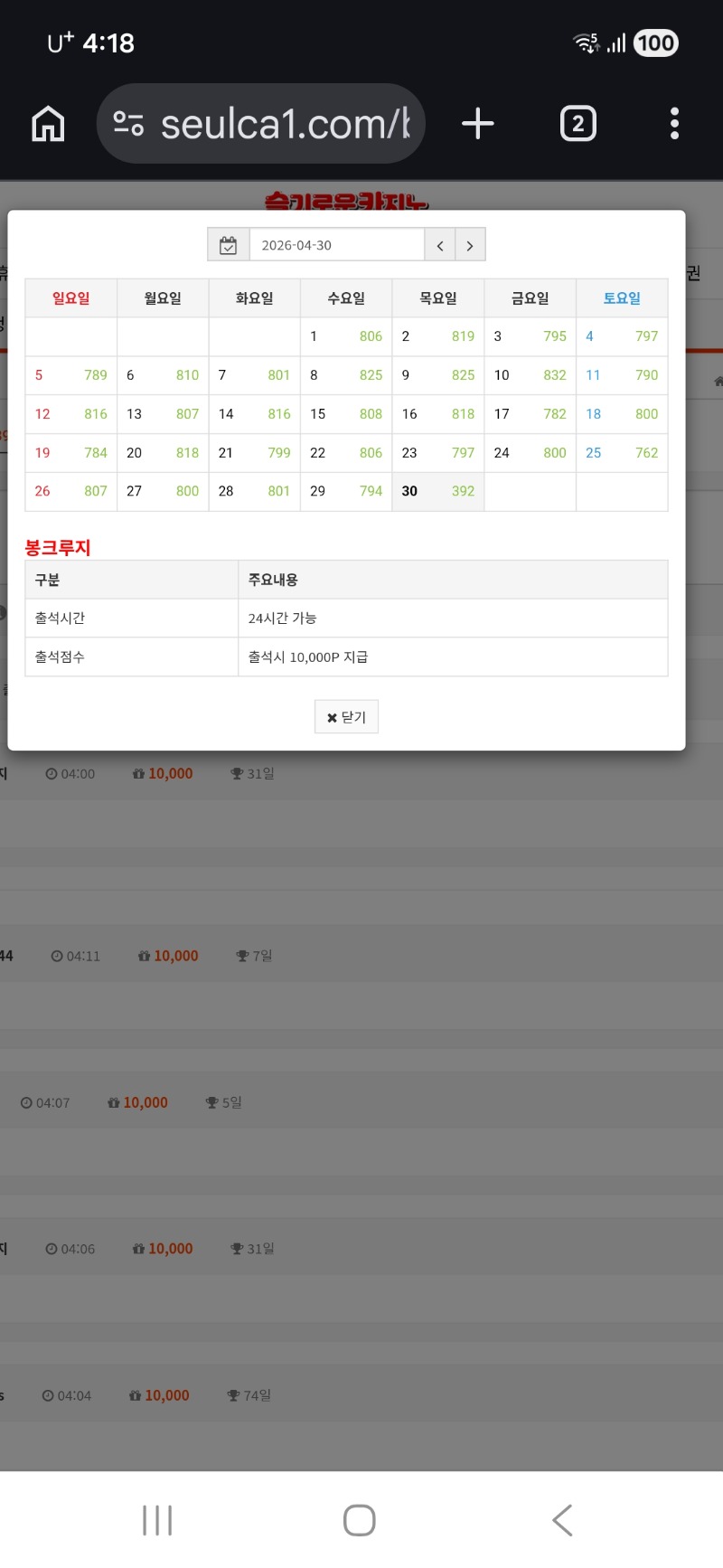
Task: Select April 30 cell showing 392
Action: click(438, 491)
